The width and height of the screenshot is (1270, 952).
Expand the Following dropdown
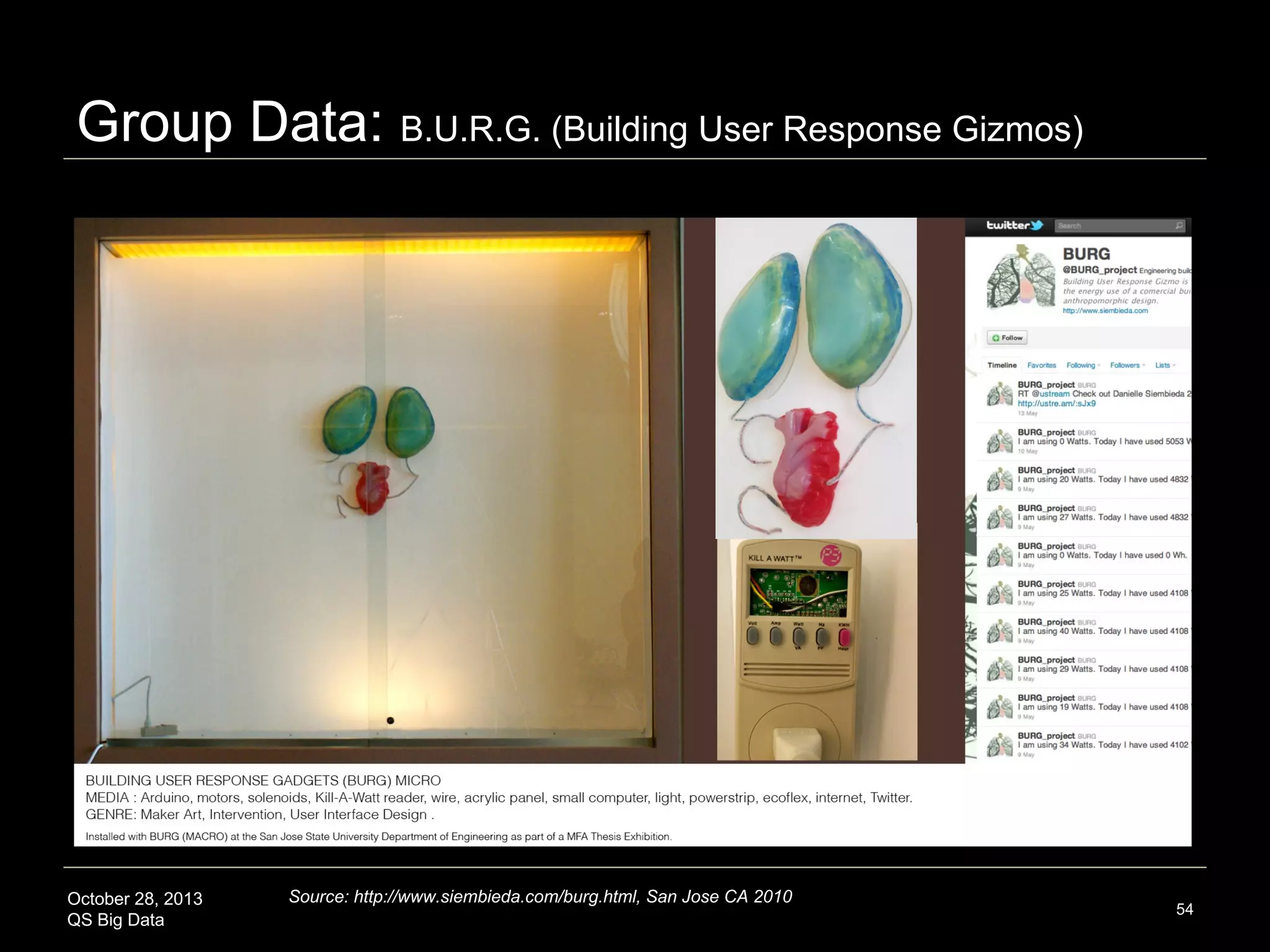pos(1083,366)
